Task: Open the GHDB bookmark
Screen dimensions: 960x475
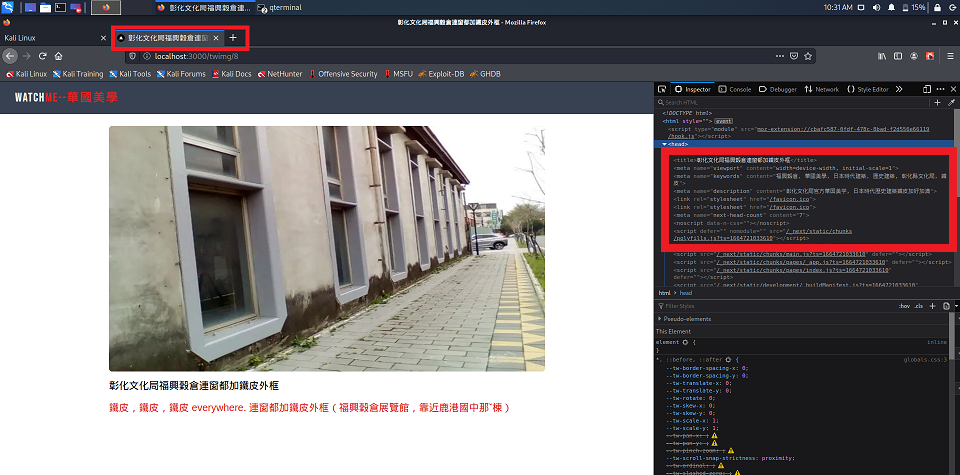Action: 486,74
